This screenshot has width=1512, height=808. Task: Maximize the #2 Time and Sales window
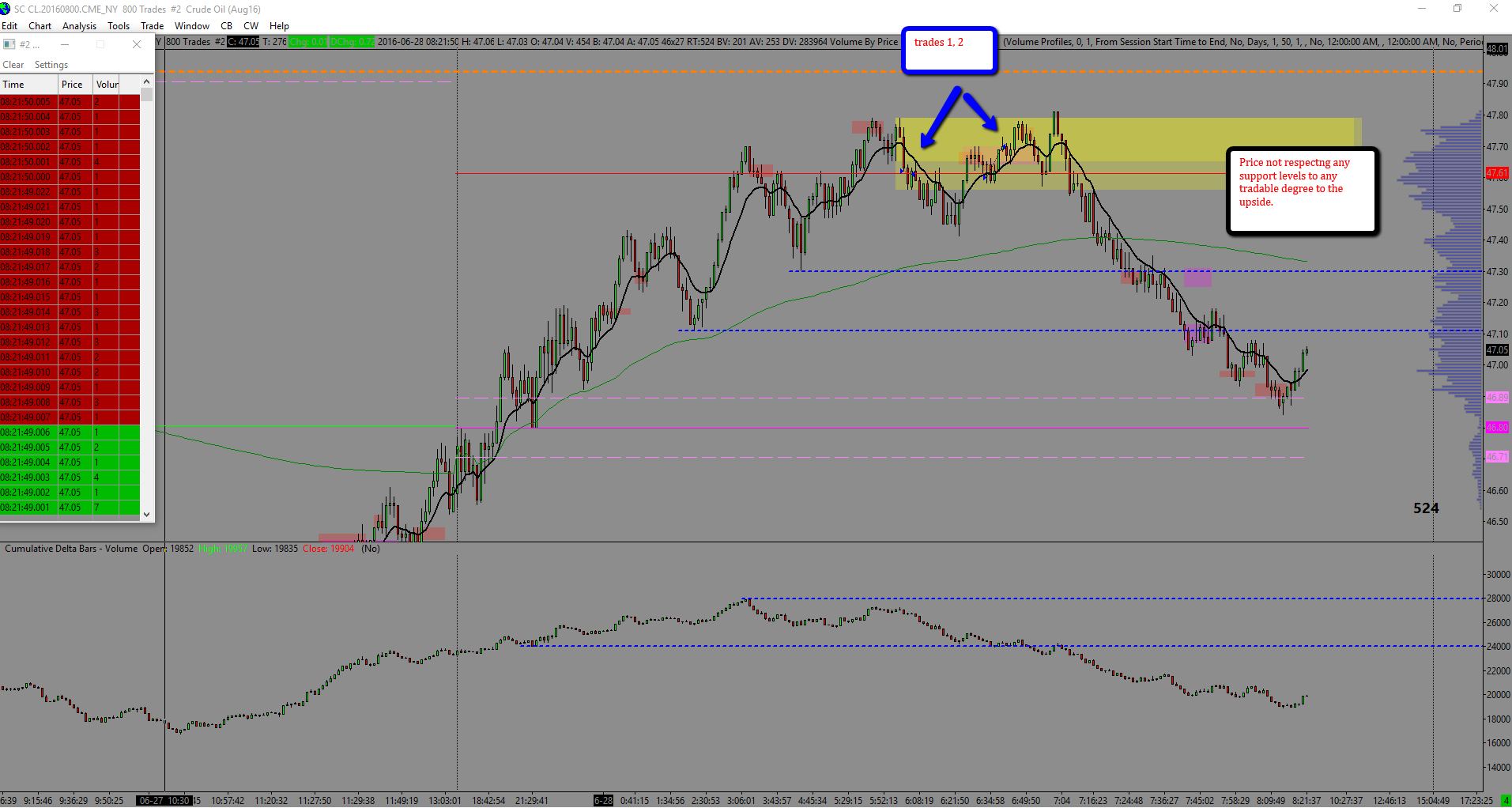(100, 44)
